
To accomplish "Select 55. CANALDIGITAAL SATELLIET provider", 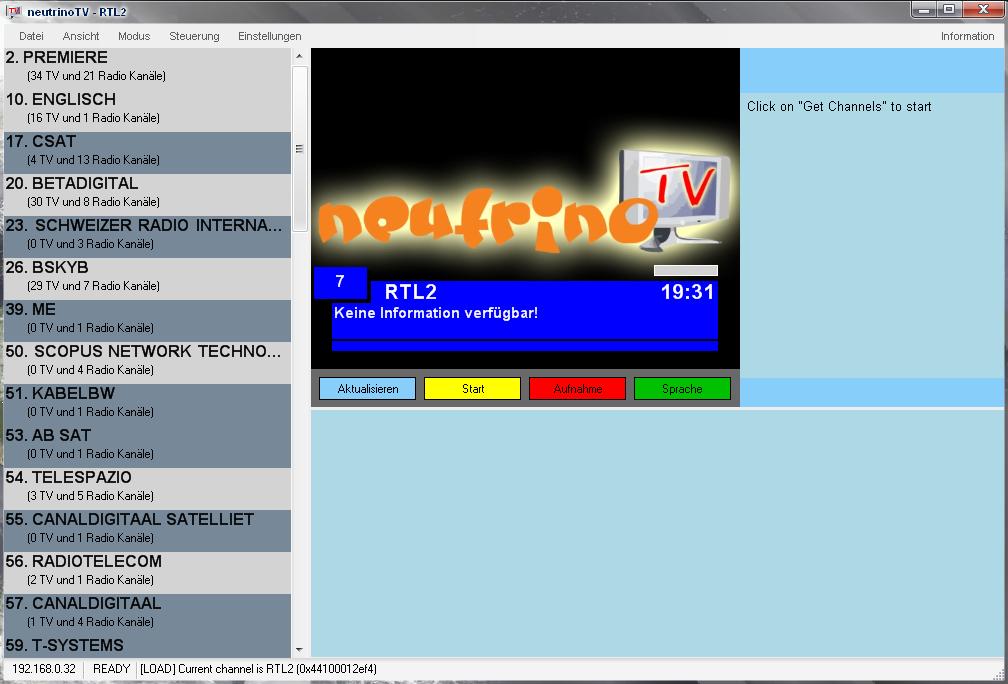I will [147, 531].
